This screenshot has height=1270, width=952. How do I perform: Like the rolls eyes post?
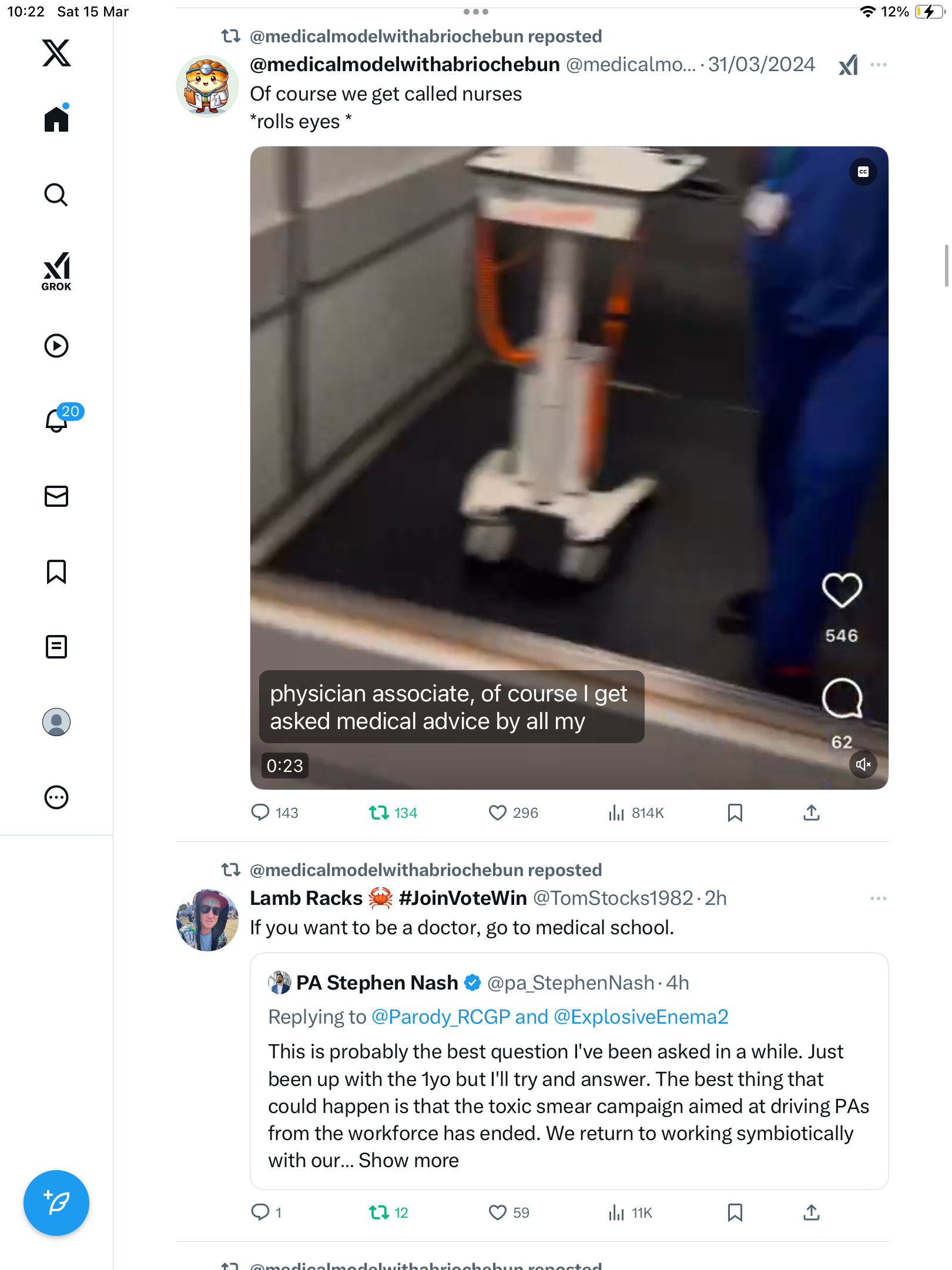click(x=498, y=813)
